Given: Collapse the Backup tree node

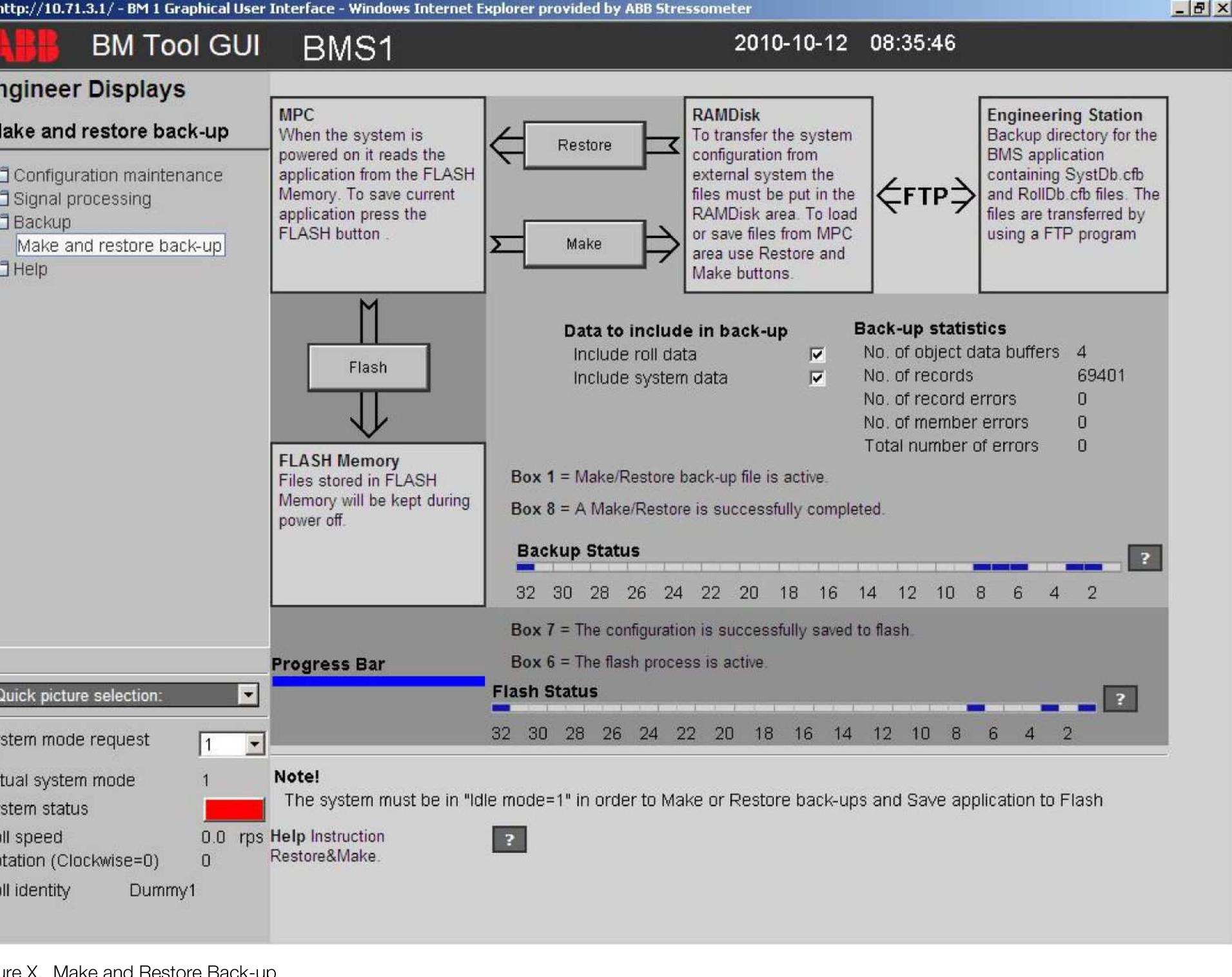Looking at the screenshot, I should click(x=4, y=222).
